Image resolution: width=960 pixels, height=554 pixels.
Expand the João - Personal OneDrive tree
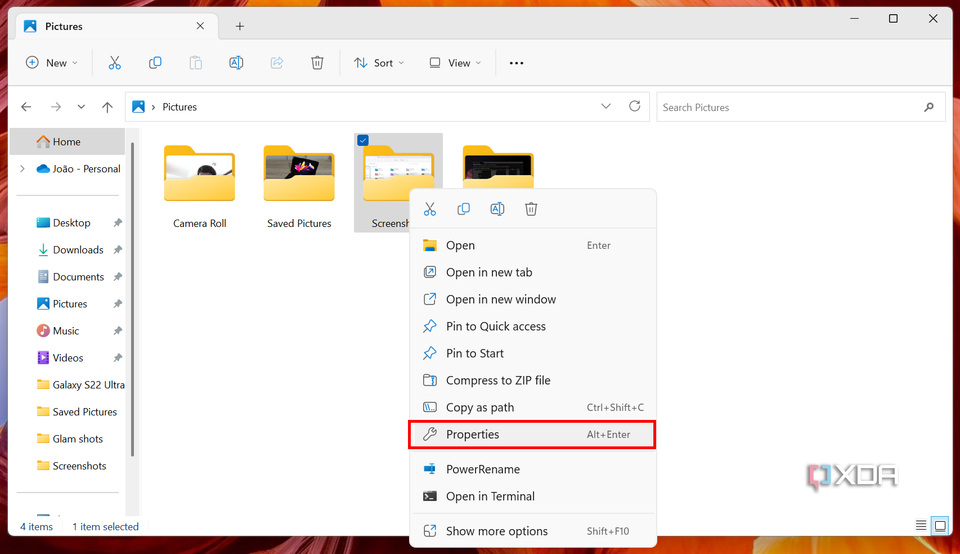point(23,169)
